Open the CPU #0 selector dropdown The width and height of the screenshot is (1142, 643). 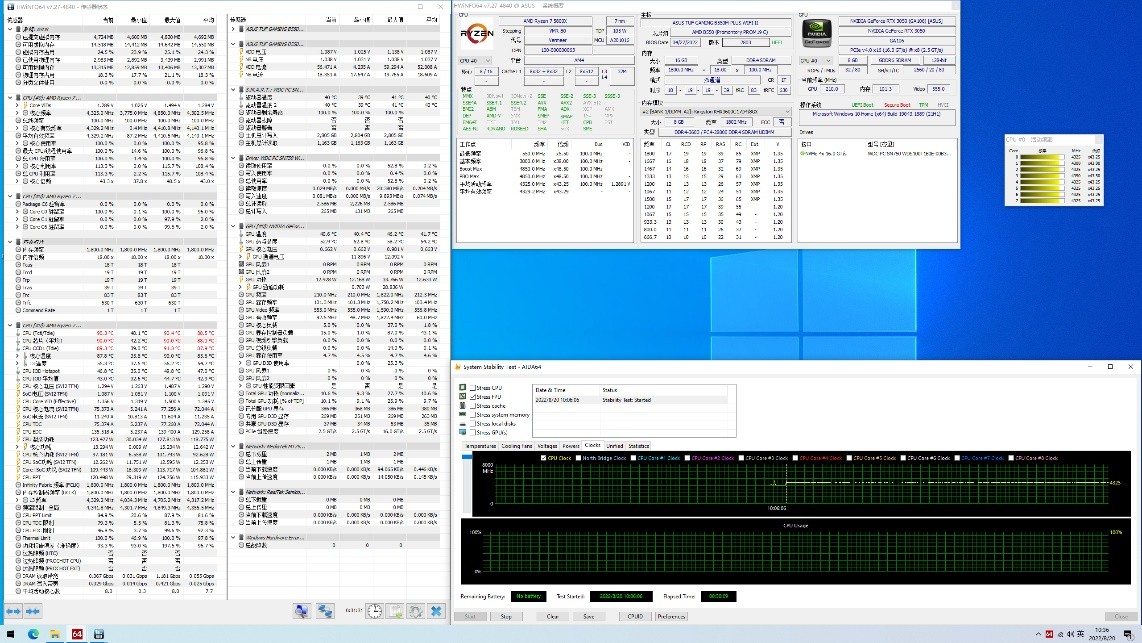click(487, 60)
